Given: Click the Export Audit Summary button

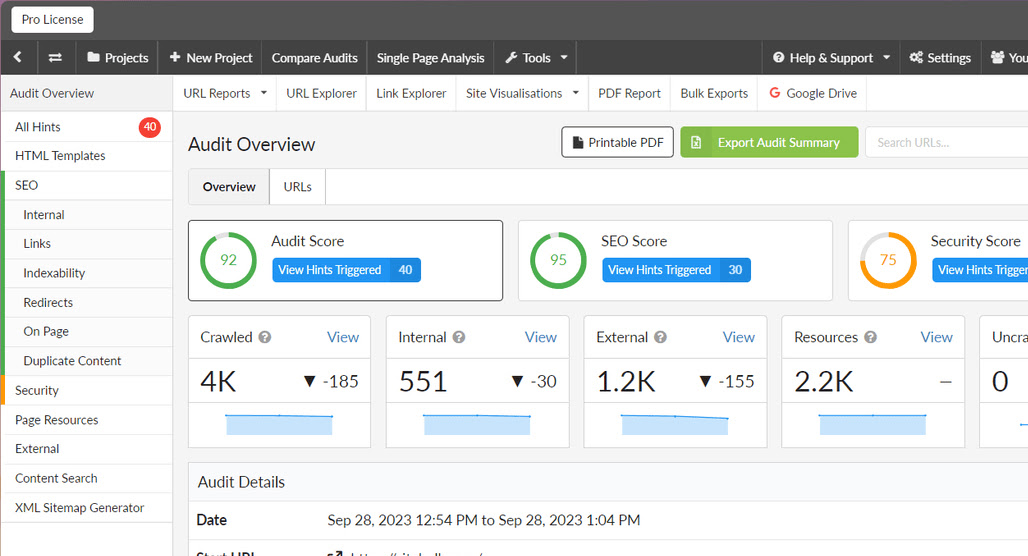Looking at the screenshot, I should click(x=769, y=142).
